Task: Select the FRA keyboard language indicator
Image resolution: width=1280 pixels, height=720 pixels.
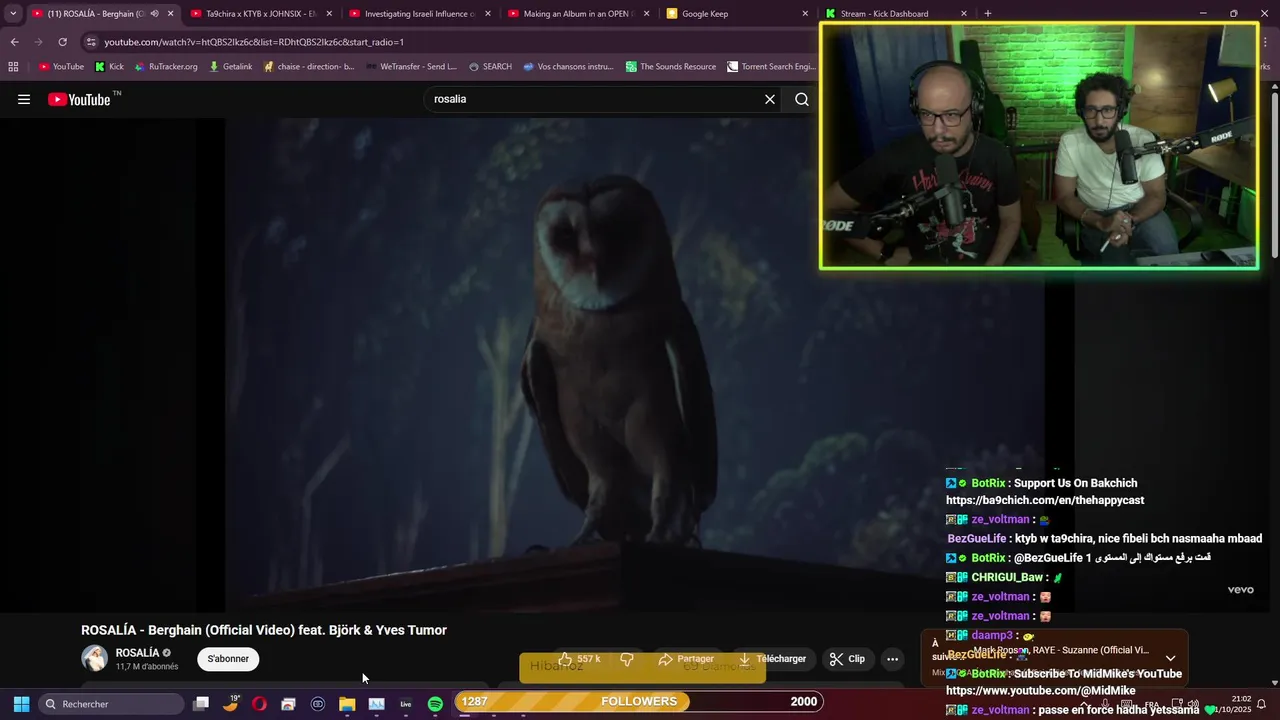Action: tap(1151, 704)
